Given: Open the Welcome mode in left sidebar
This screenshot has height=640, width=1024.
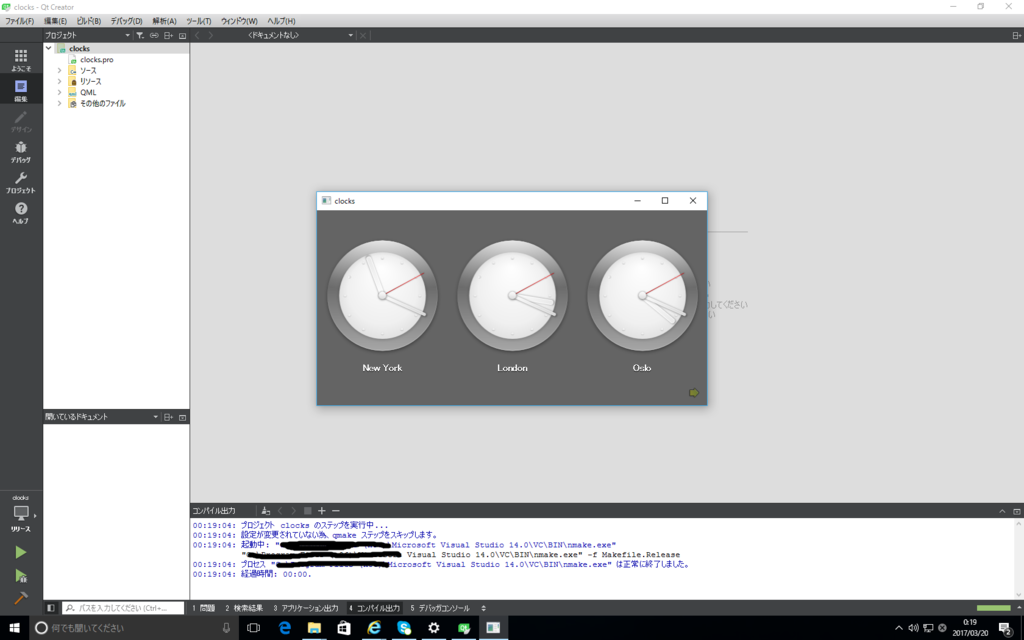Looking at the screenshot, I should point(21,60).
